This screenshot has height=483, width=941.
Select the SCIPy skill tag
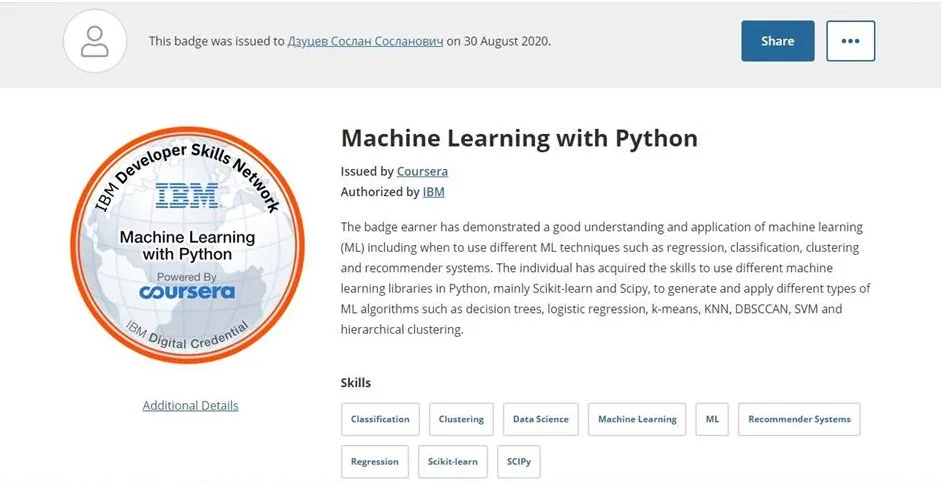519,461
